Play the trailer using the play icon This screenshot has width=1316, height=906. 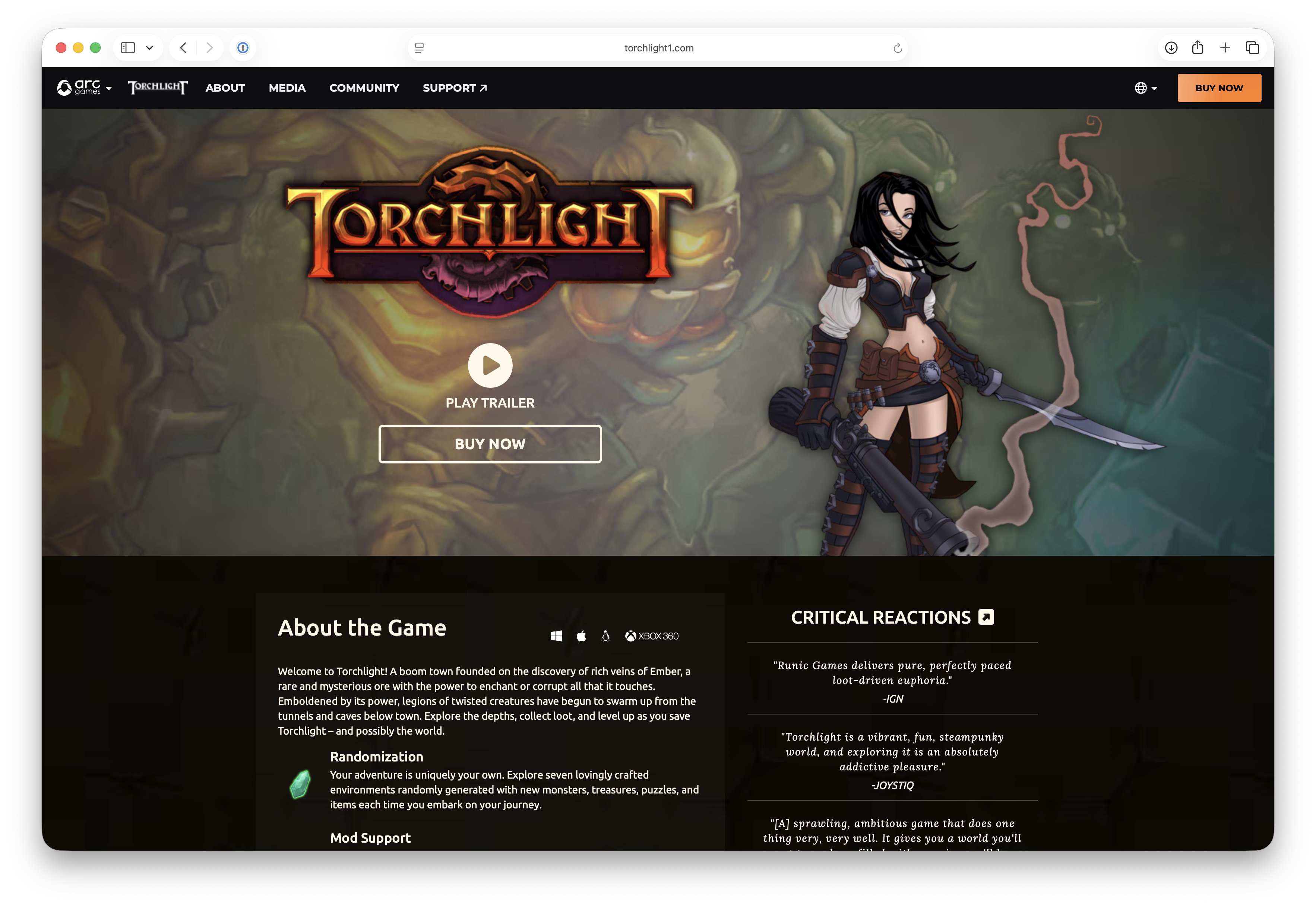tap(490, 365)
